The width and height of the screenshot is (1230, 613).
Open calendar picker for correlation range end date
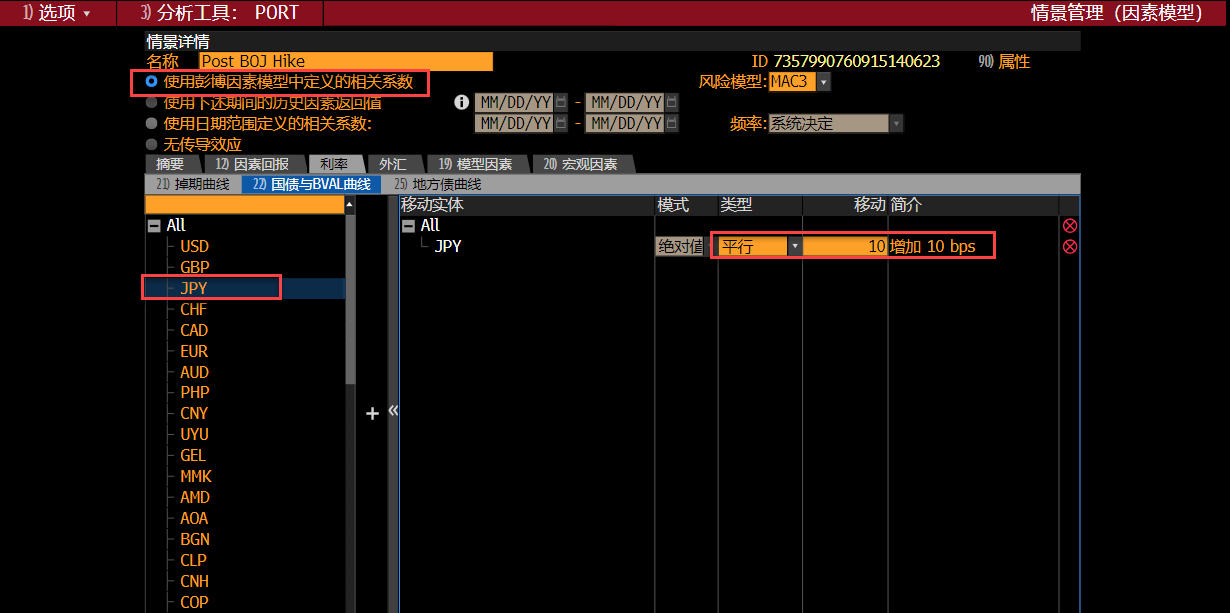[x=672, y=124]
